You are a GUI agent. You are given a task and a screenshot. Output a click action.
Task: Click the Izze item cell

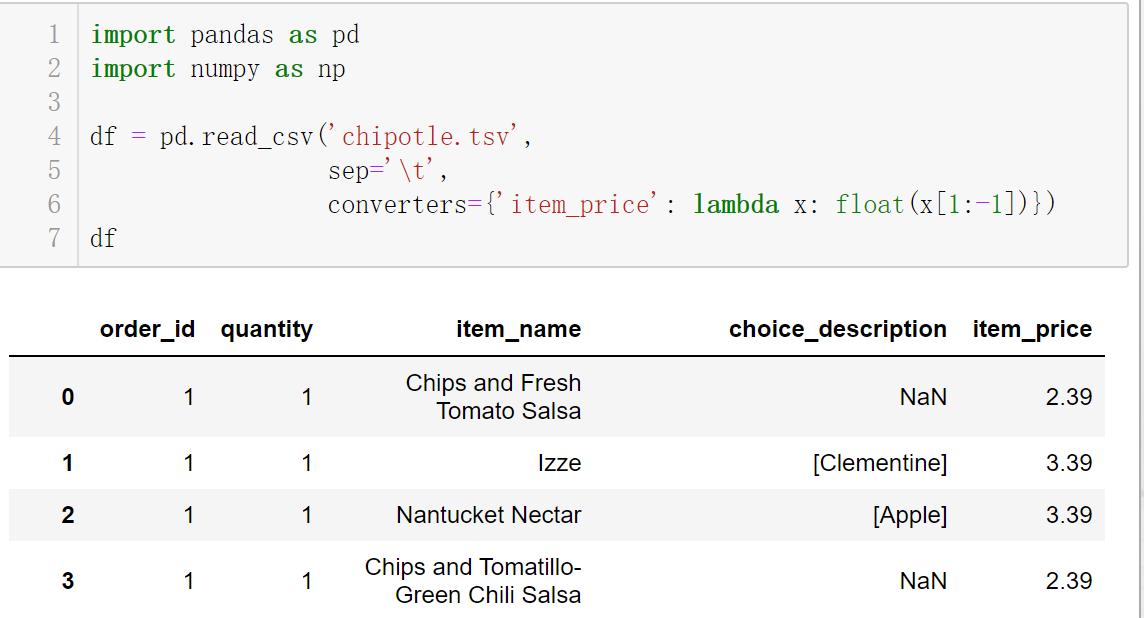tap(558, 463)
